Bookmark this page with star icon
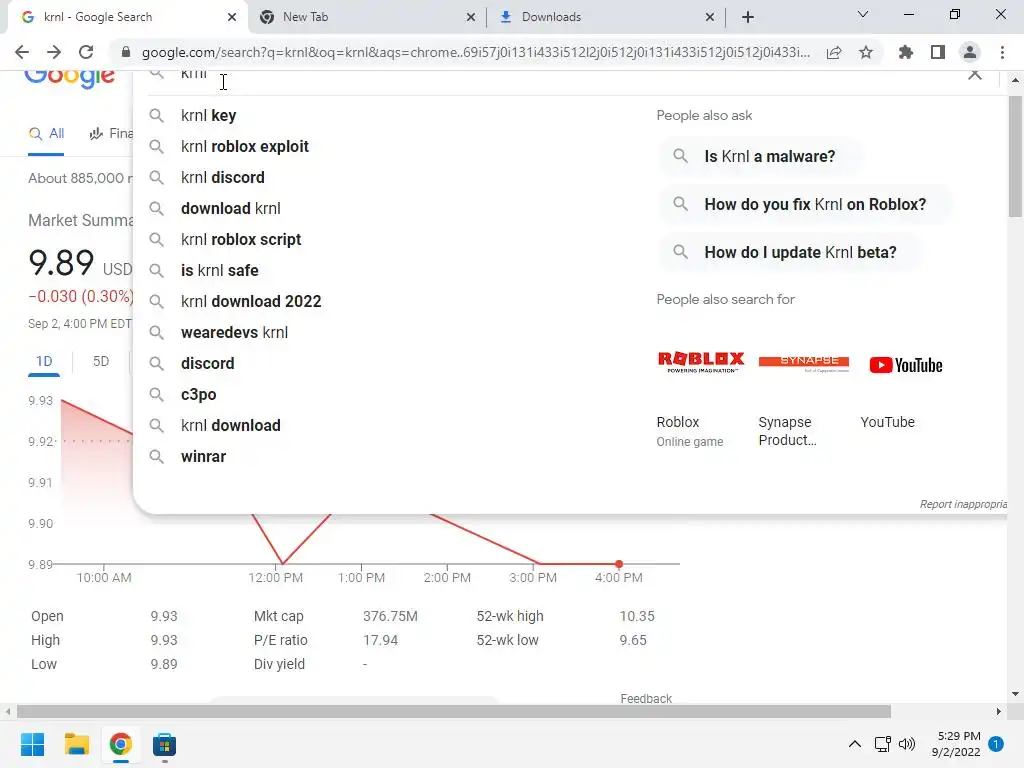The image size is (1024, 768). coord(866,52)
